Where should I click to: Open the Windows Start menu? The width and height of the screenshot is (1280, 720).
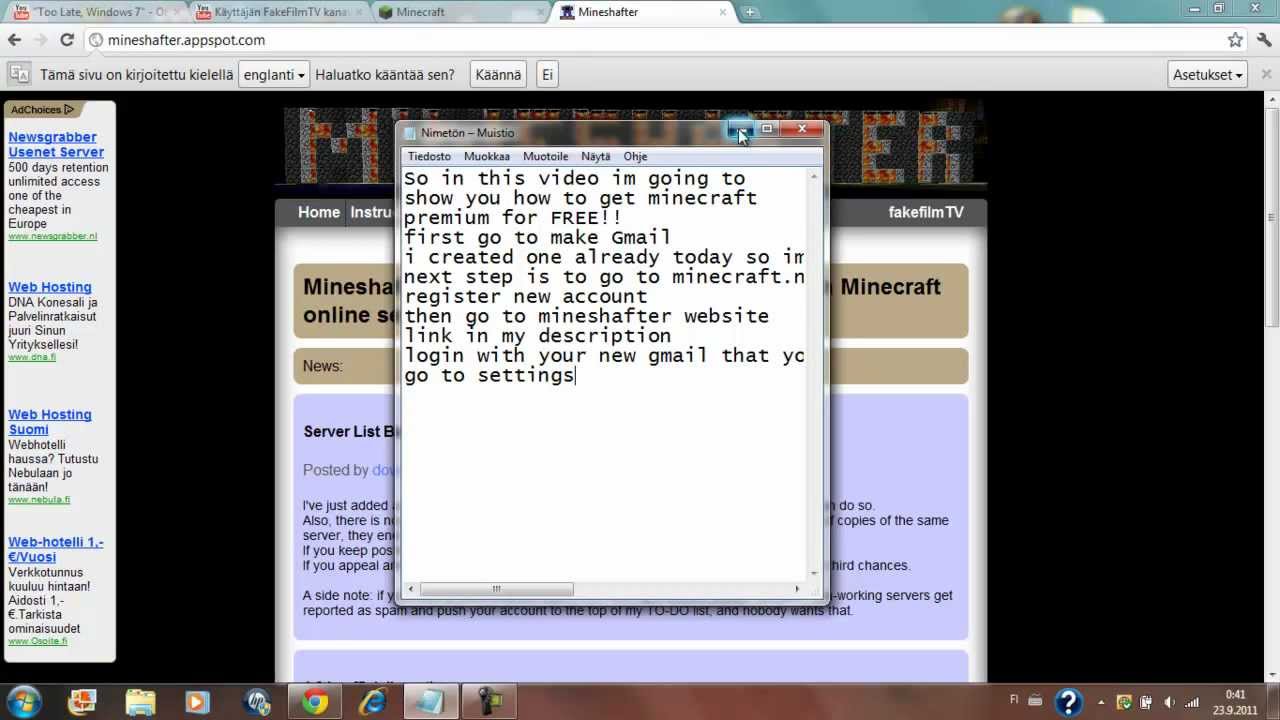pos(23,701)
